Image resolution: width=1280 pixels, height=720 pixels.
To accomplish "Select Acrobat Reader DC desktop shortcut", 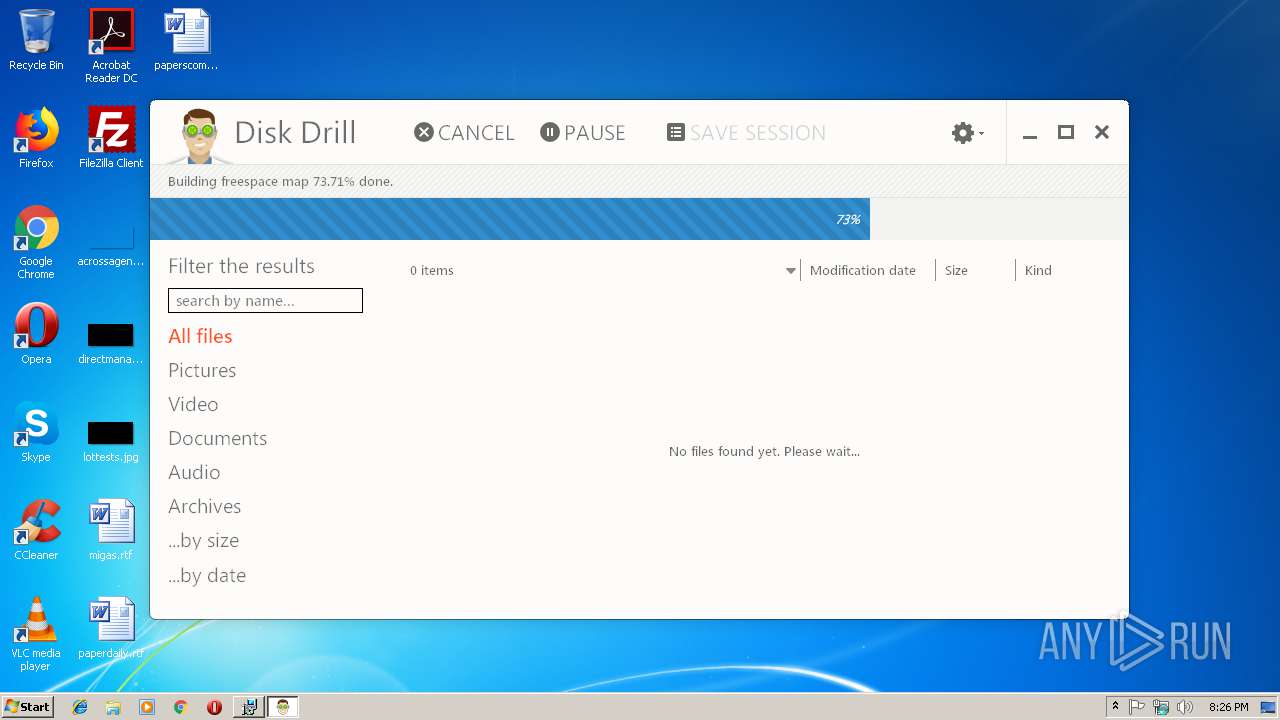I will coord(111,46).
